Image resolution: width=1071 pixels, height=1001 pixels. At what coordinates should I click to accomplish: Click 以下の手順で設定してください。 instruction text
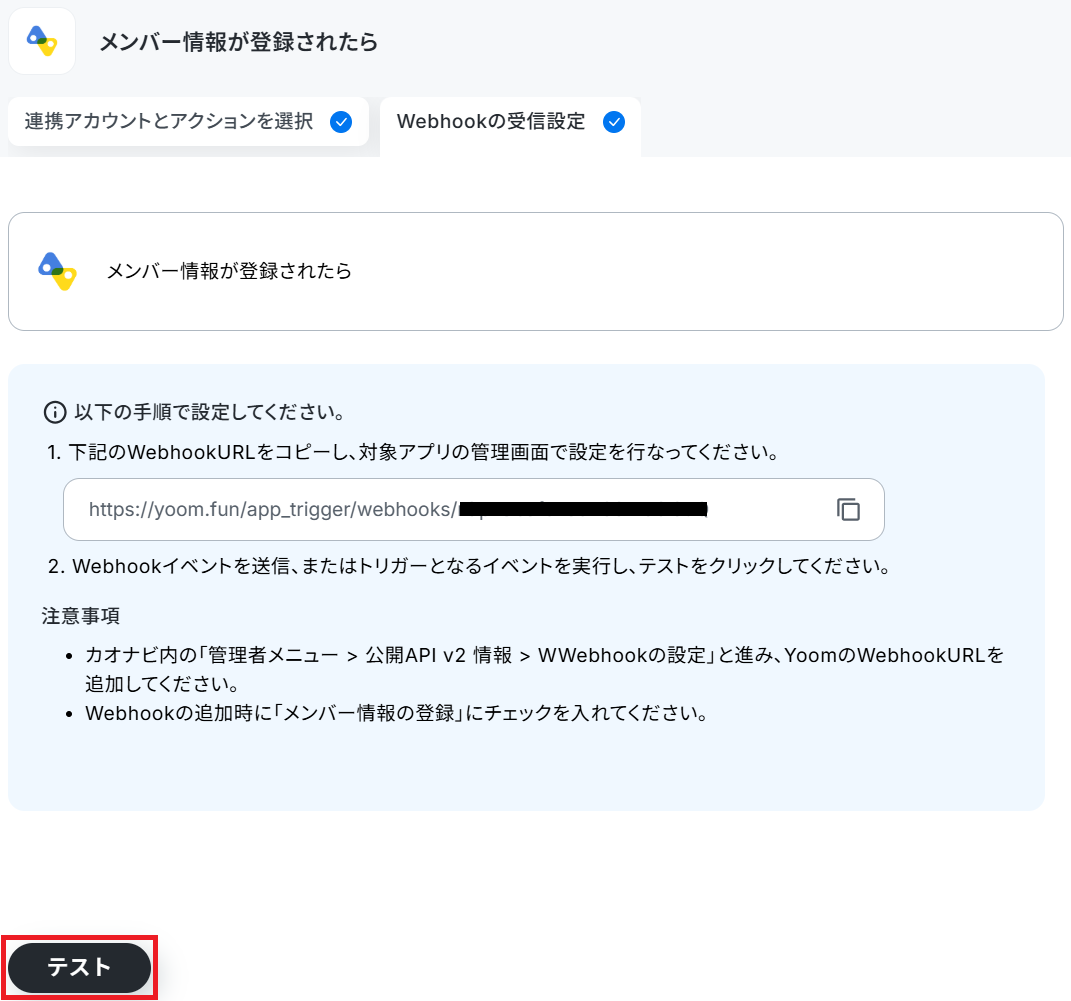pyautogui.click(x=210, y=412)
